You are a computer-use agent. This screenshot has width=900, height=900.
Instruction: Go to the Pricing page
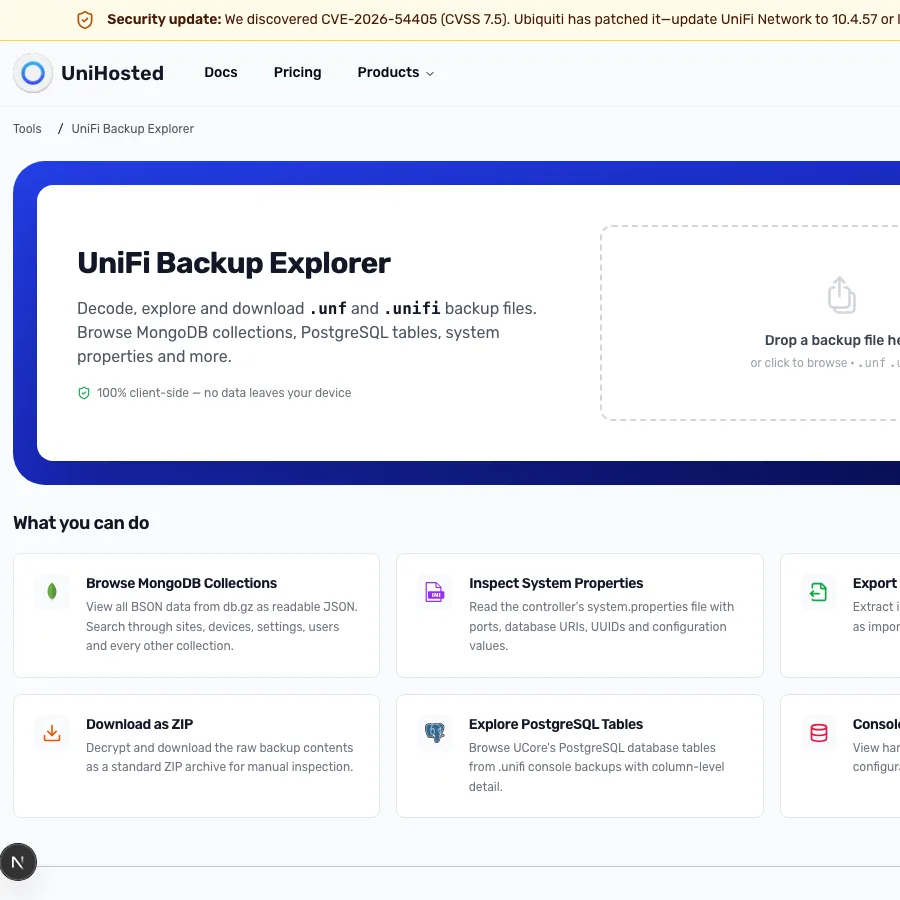pos(297,72)
